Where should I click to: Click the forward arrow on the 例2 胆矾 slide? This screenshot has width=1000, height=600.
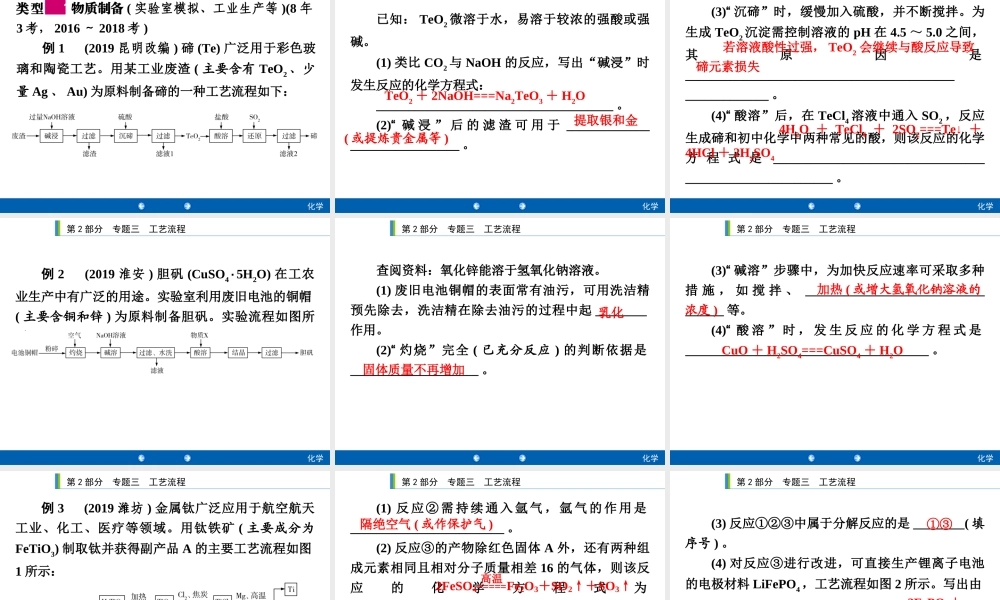tap(189, 455)
